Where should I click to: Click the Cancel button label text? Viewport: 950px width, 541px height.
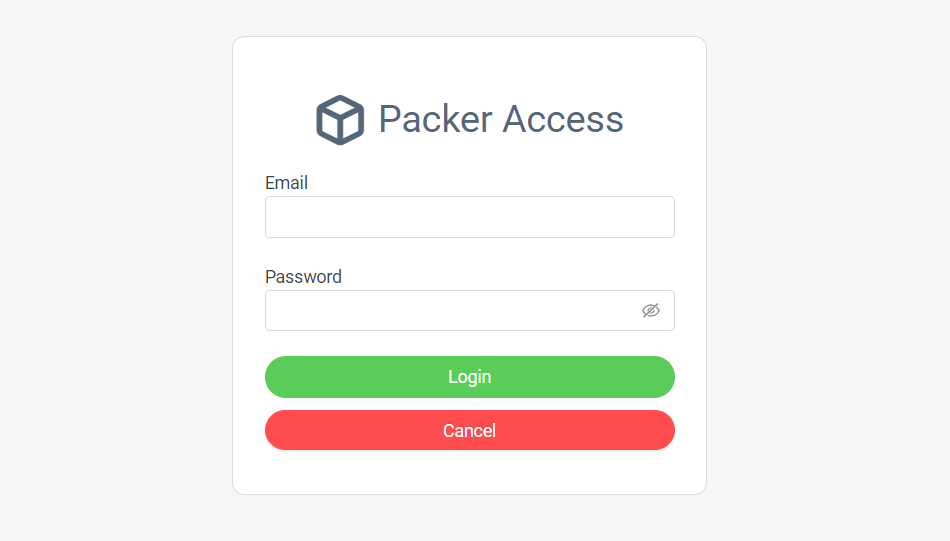[x=469, y=431]
